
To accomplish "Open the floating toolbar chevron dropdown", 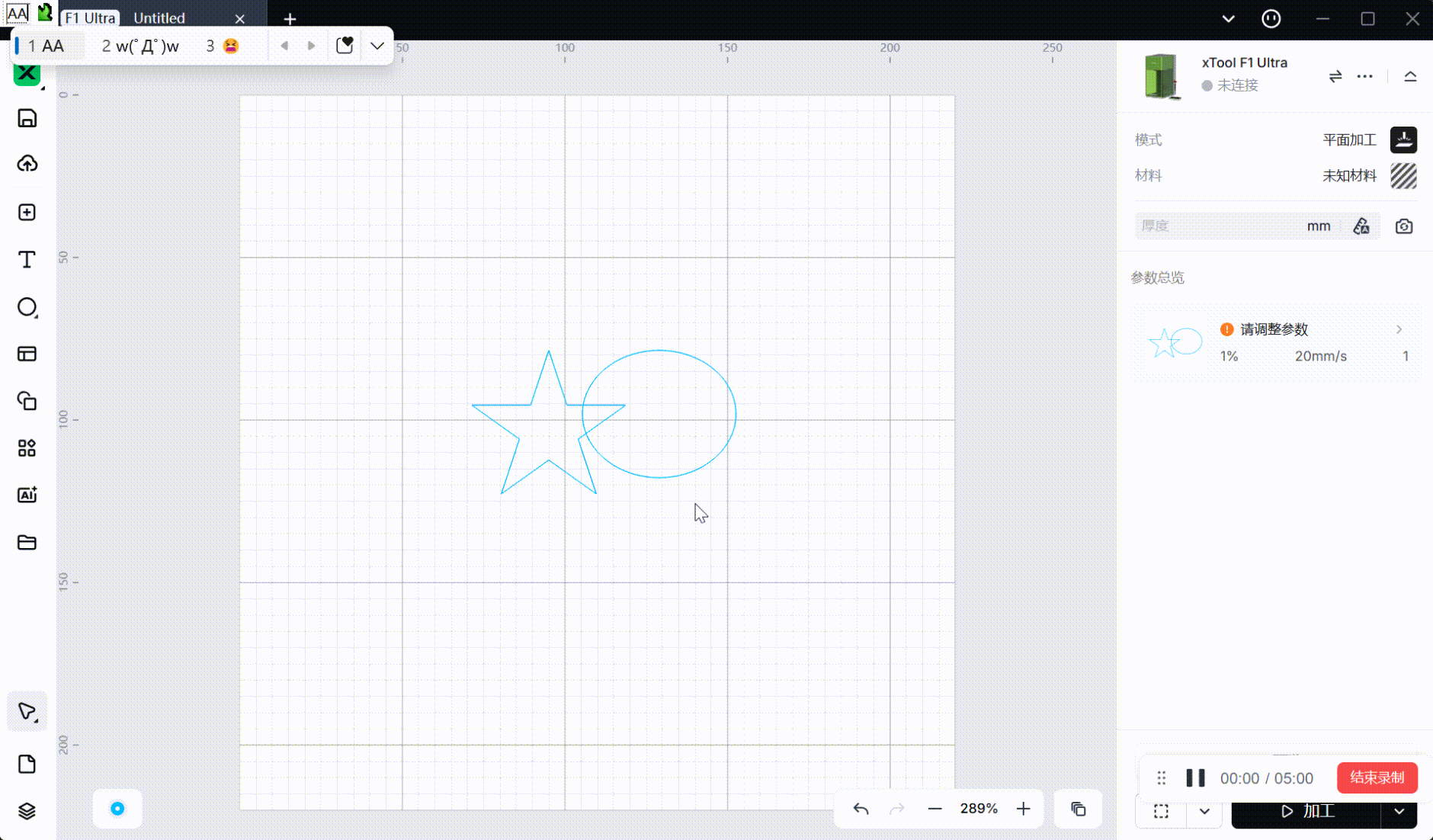I will pos(377,45).
